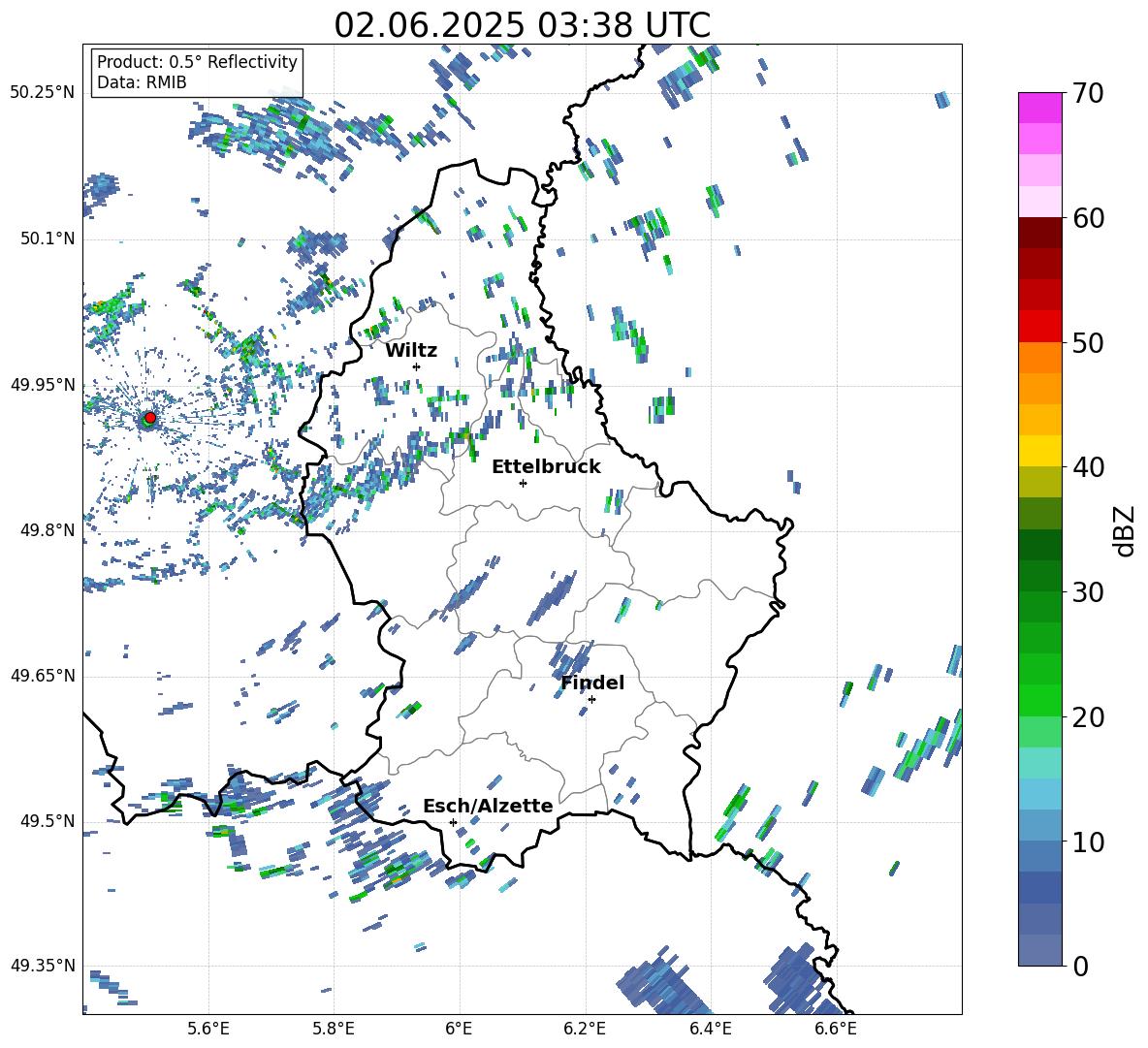The height and width of the screenshot is (1048, 1148).
Task: Click the title 02.06.2025 03:38 UTC
Action: (522, 25)
